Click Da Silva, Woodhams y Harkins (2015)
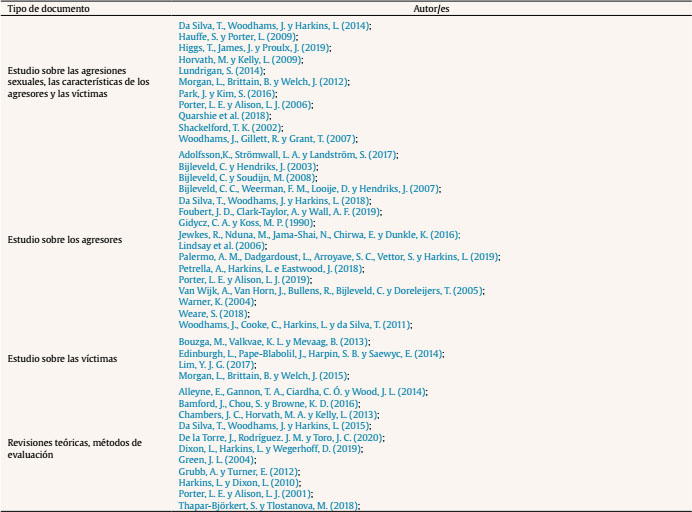This screenshot has height=512, width=692. pos(274,426)
